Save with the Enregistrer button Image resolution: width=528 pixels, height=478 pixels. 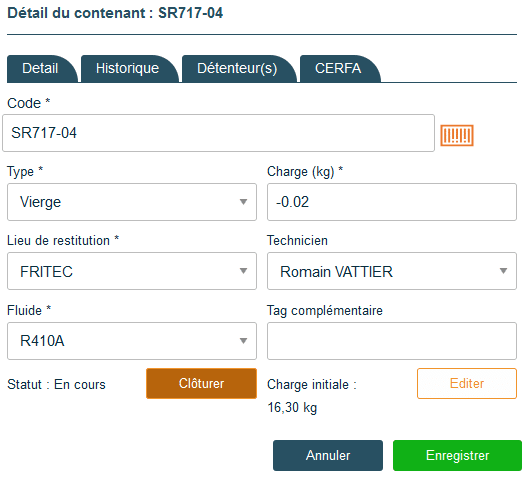coord(457,455)
